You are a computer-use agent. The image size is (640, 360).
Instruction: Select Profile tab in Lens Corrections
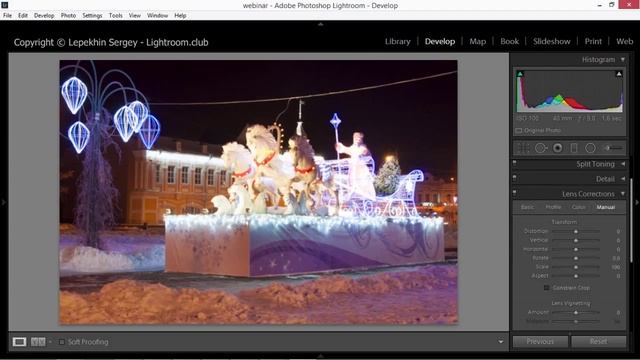point(553,207)
